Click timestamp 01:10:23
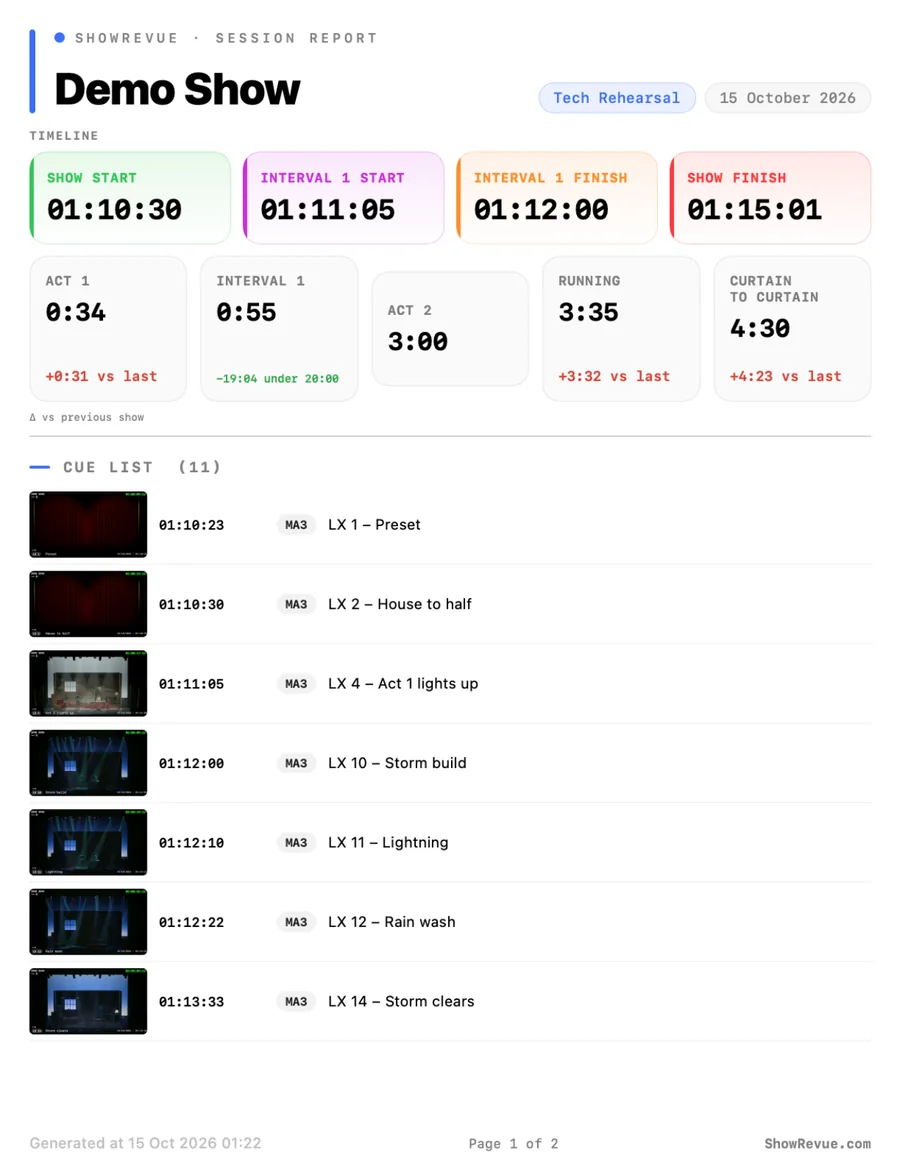 [x=191, y=525]
